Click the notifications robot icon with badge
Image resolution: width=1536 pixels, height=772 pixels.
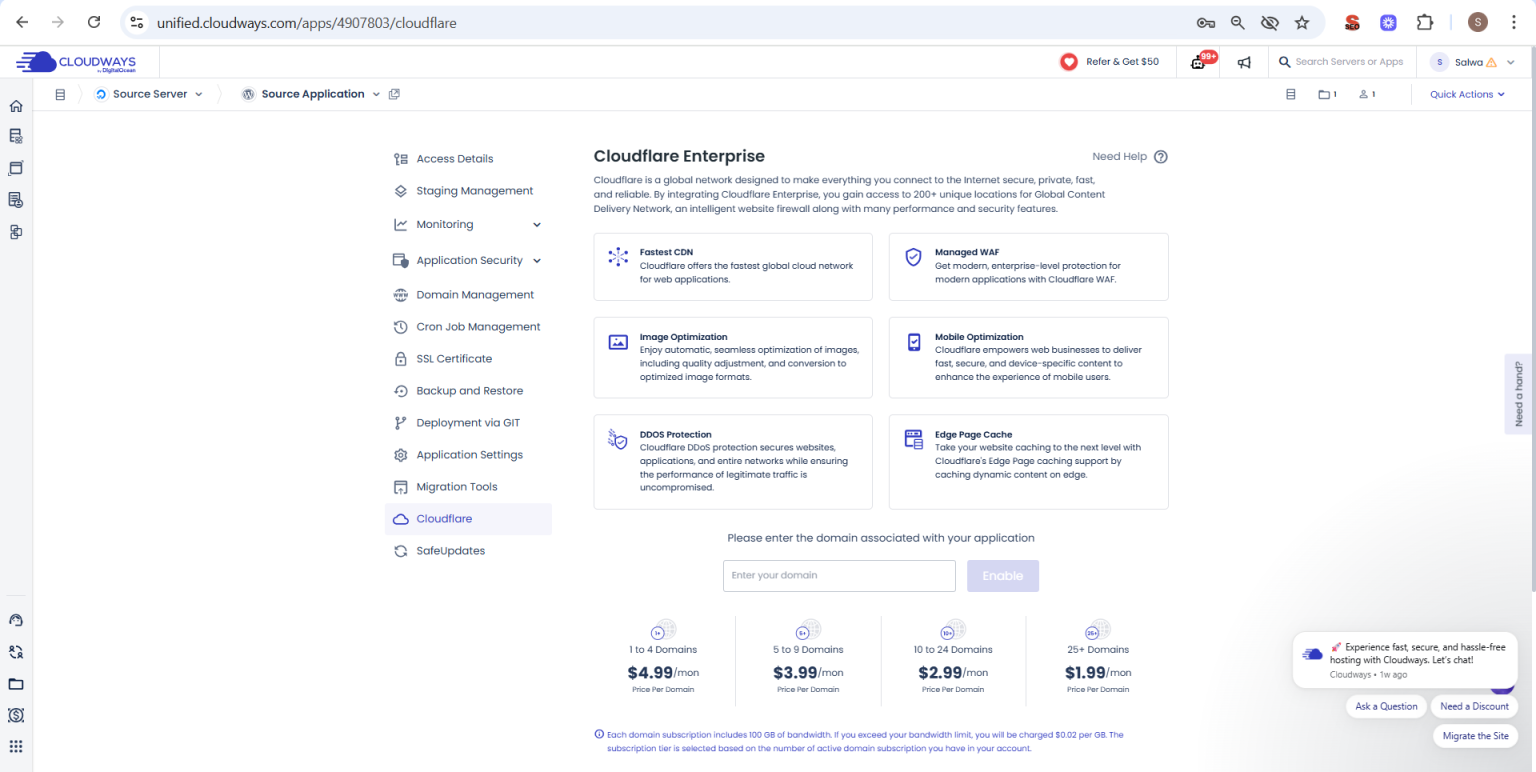(1199, 62)
